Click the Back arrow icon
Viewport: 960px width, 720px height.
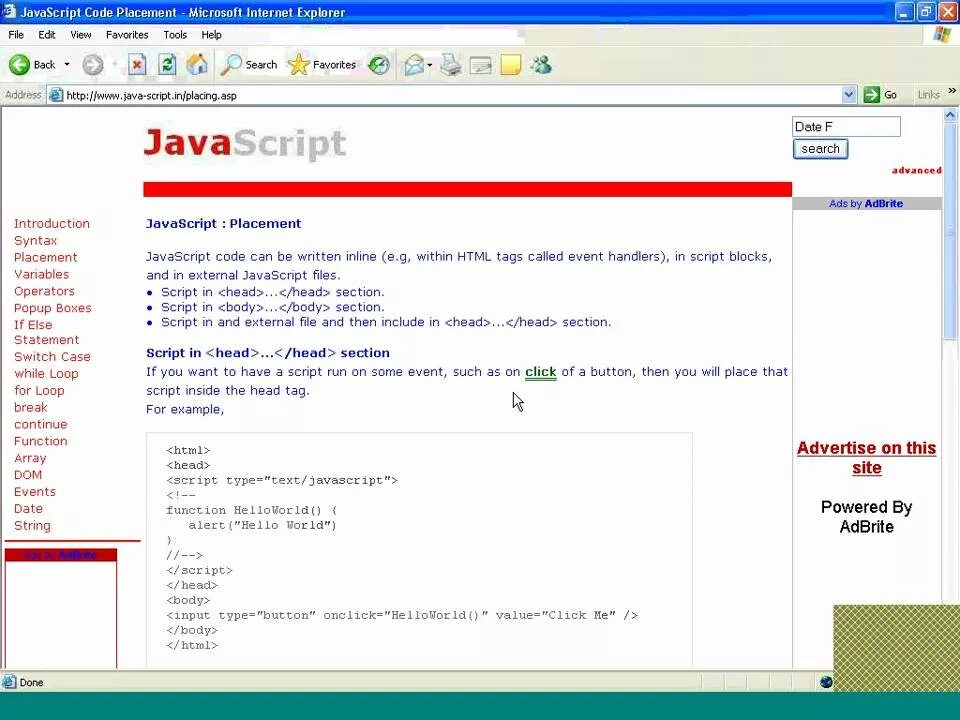19,64
